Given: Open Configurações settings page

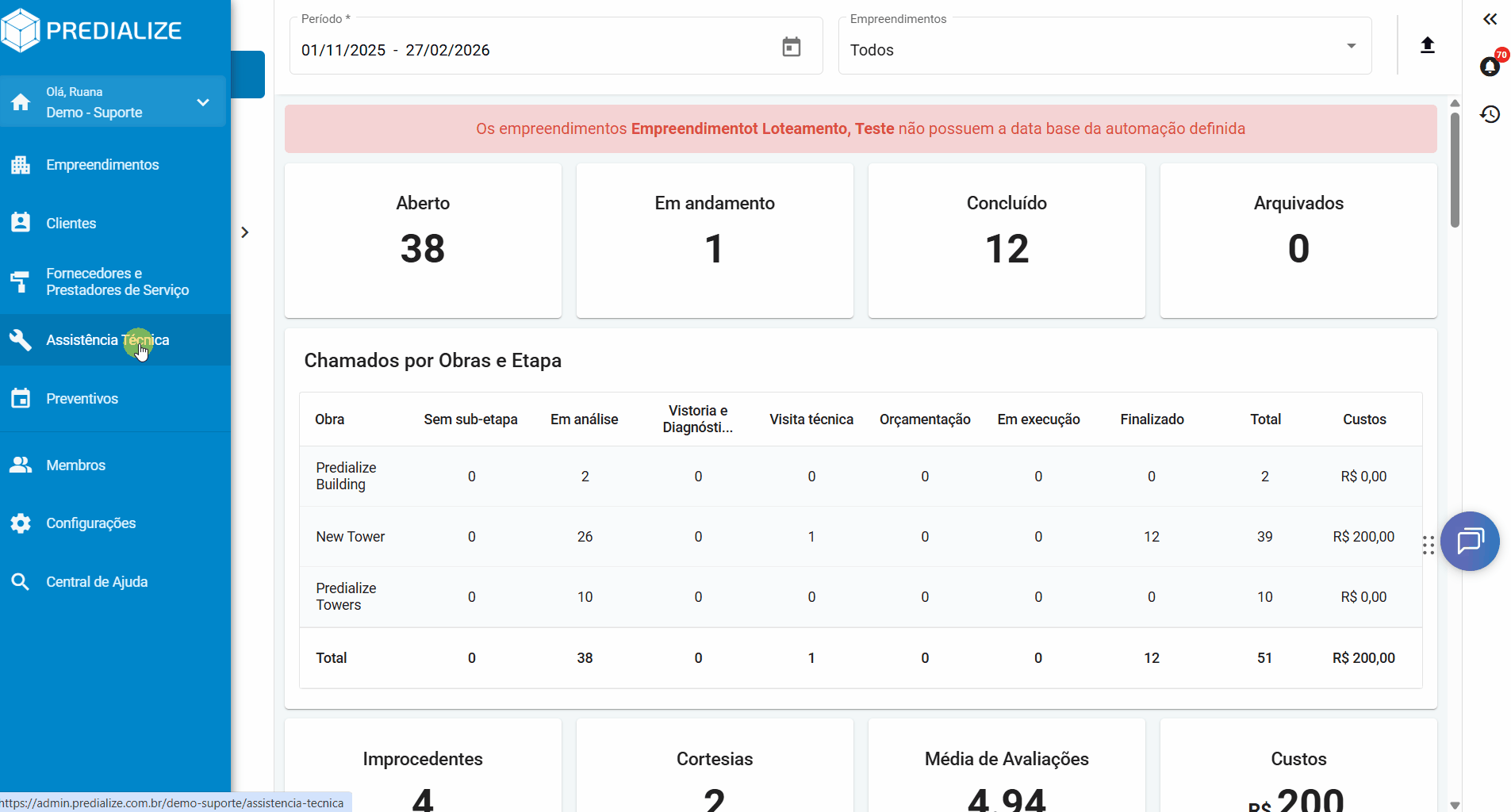Looking at the screenshot, I should 90,523.
